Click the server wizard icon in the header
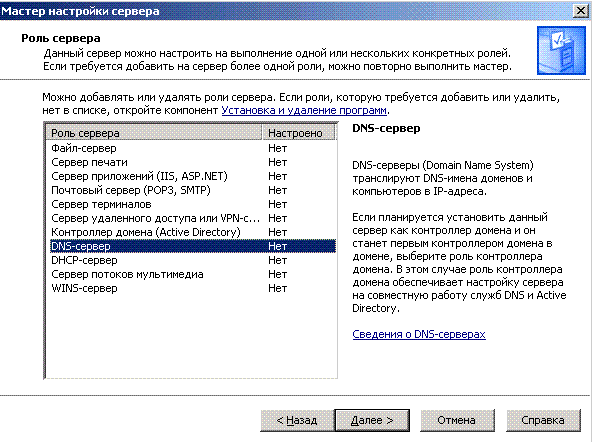 tap(561, 50)
